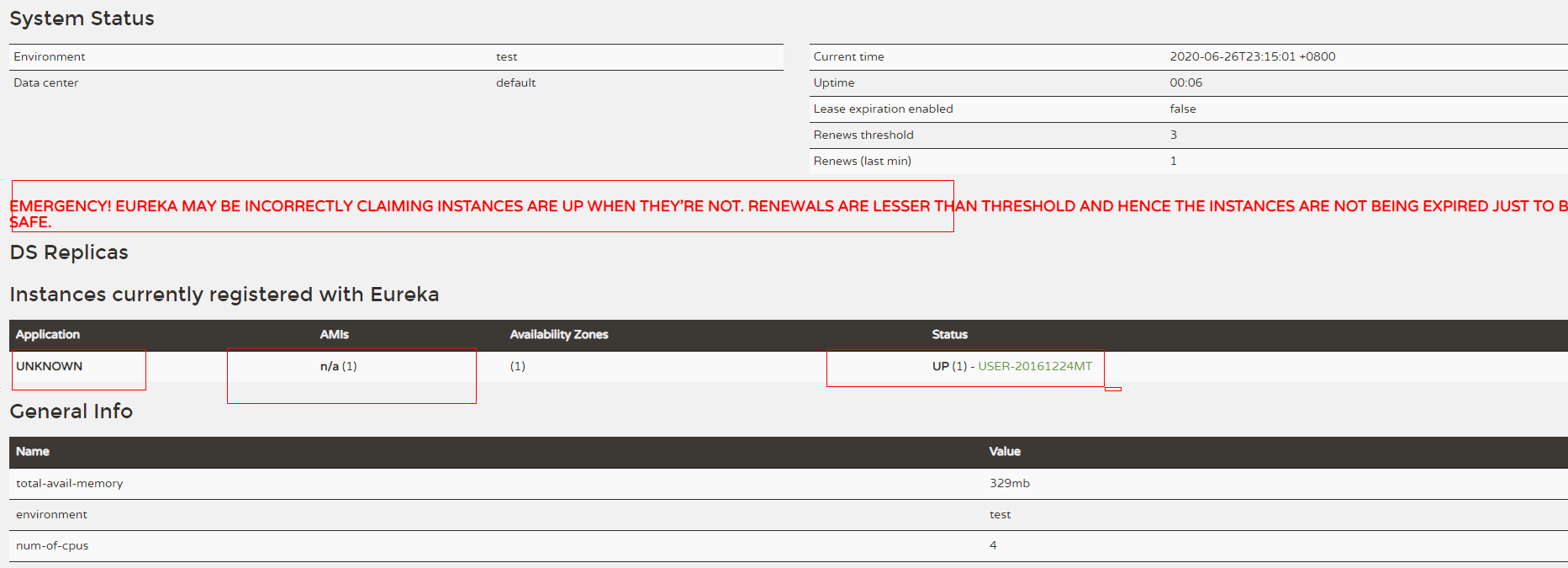Image resolution: width=1568 pixels, height=568 pixels.
Task: Click the Current time label
Action: coord(849,56)
